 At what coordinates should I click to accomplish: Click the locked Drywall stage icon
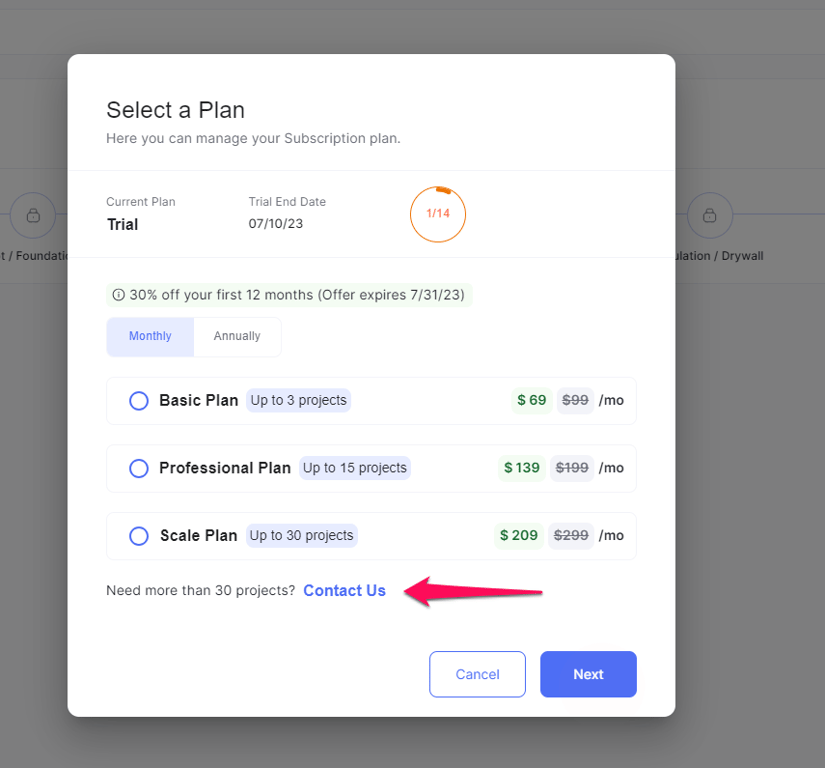pos(710,215)
